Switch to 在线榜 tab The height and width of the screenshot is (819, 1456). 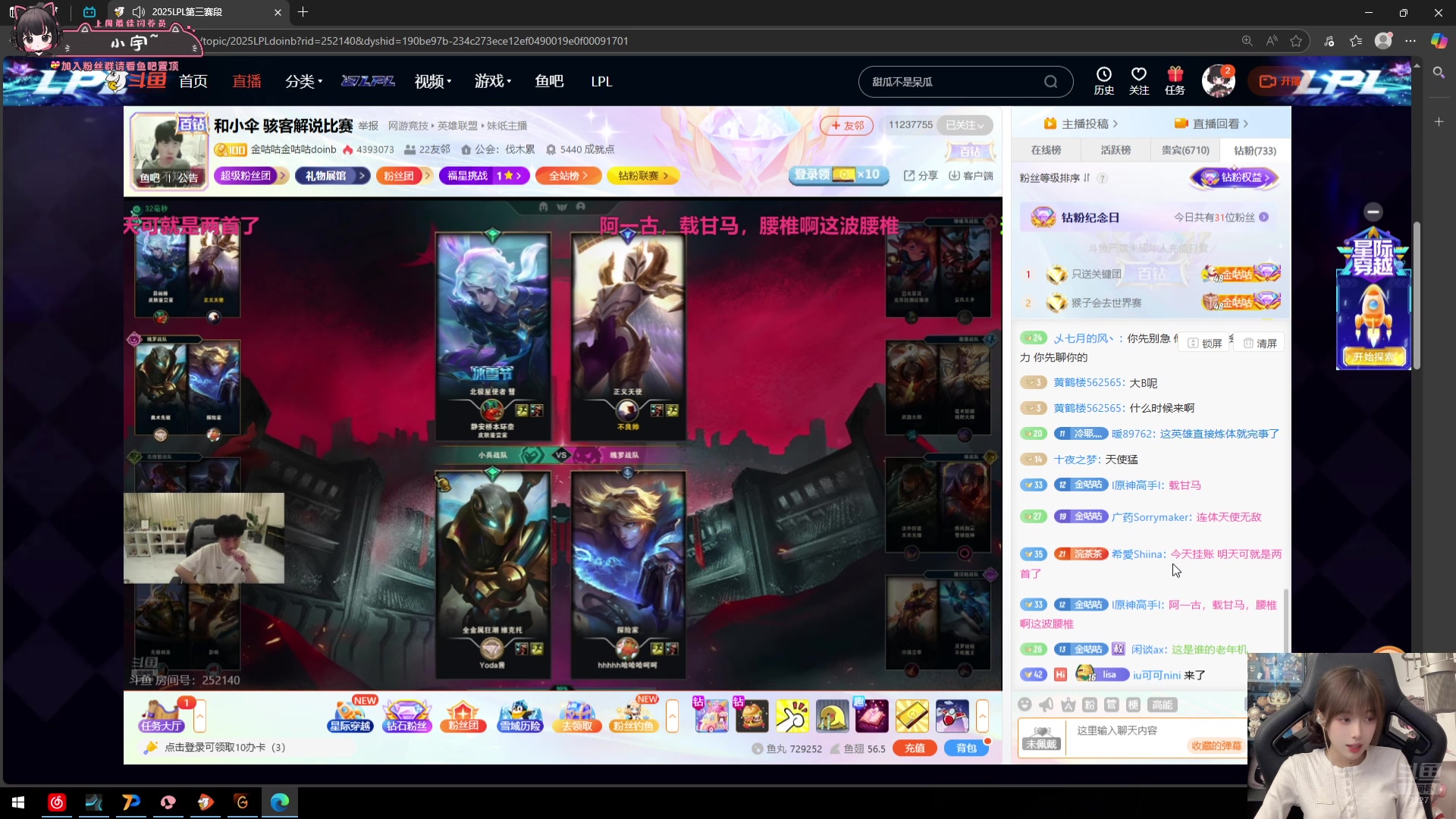pos(1046,150)
